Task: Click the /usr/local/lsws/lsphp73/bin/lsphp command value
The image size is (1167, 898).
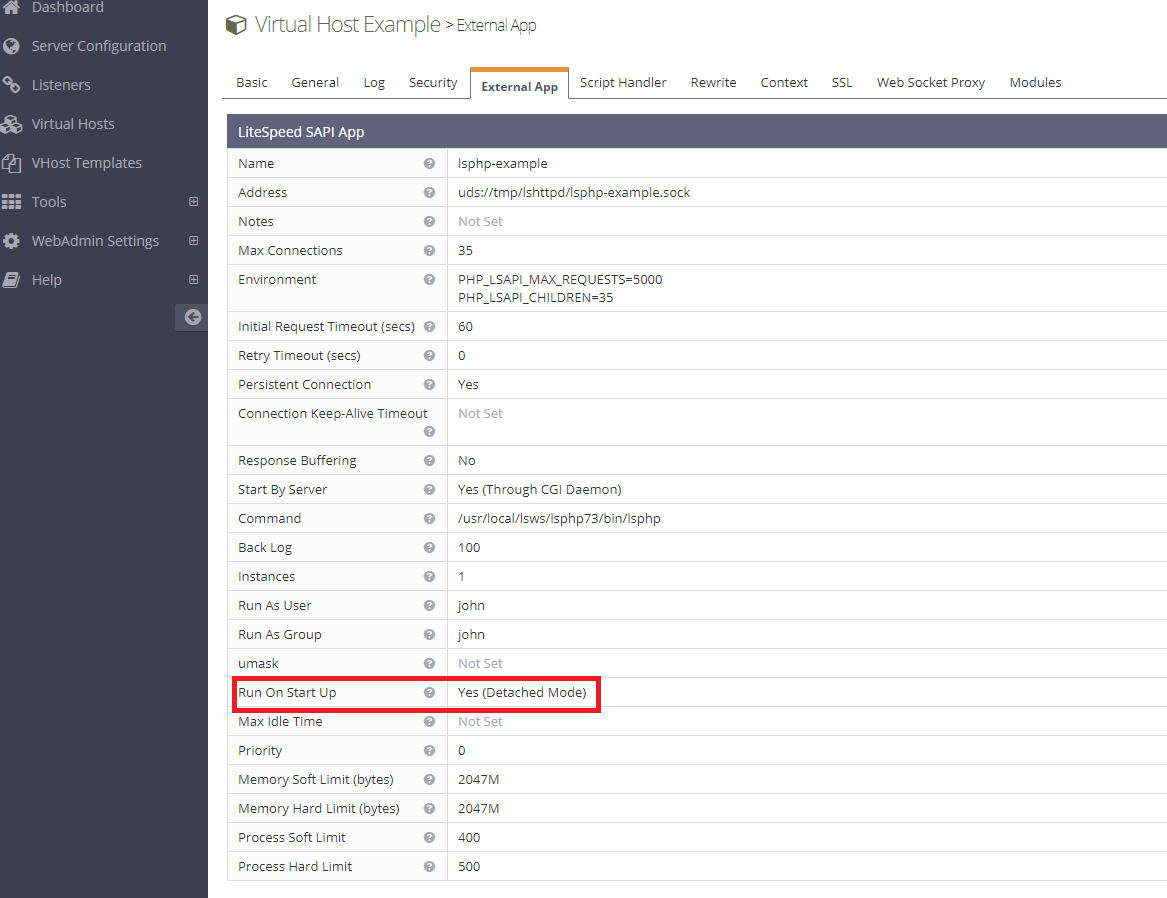Action: (x=559, y=519)
